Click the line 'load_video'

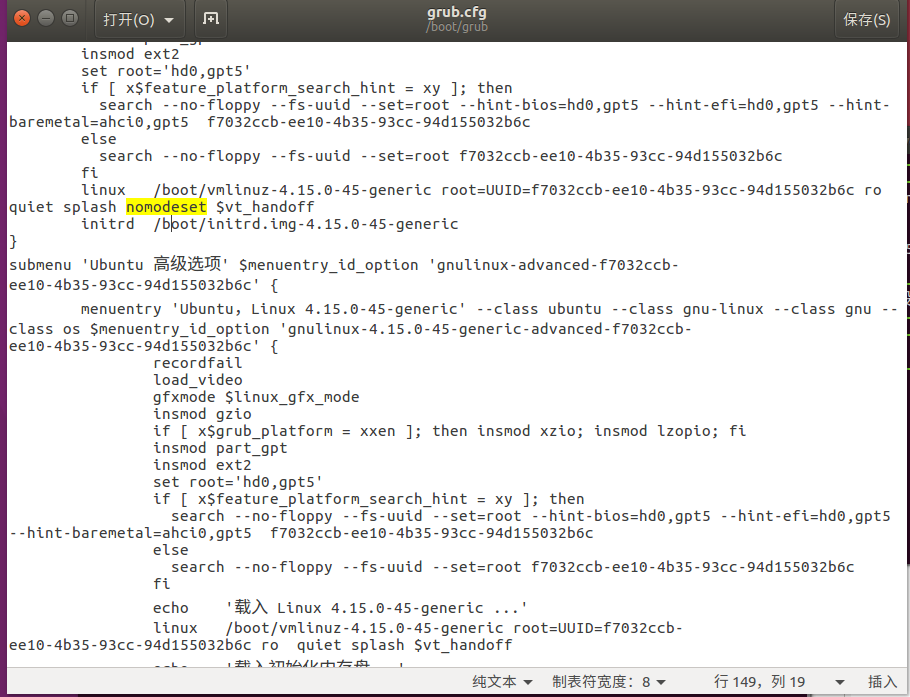197,380
